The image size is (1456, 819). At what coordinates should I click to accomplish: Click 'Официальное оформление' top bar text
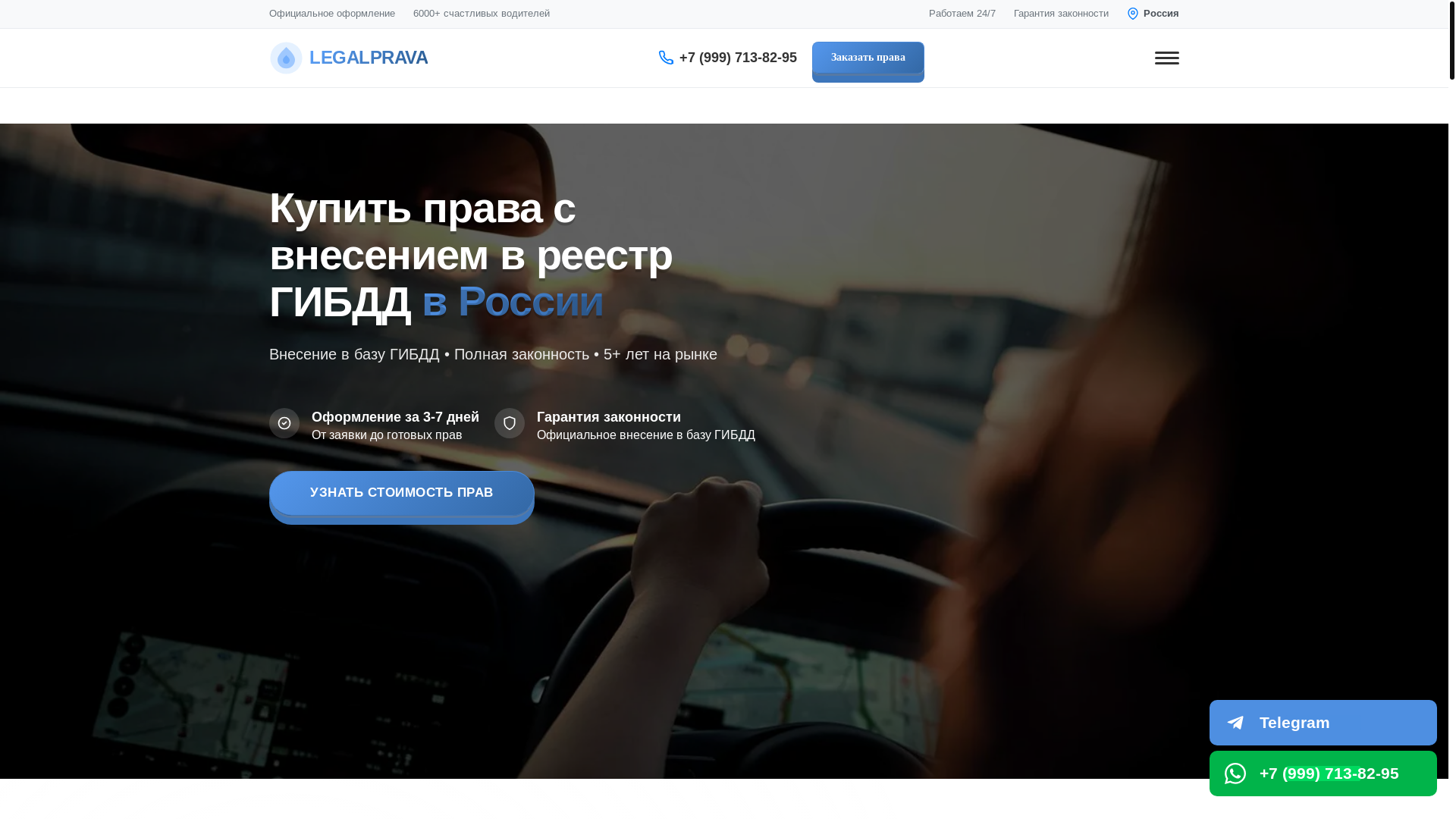(x=332, y=14)
